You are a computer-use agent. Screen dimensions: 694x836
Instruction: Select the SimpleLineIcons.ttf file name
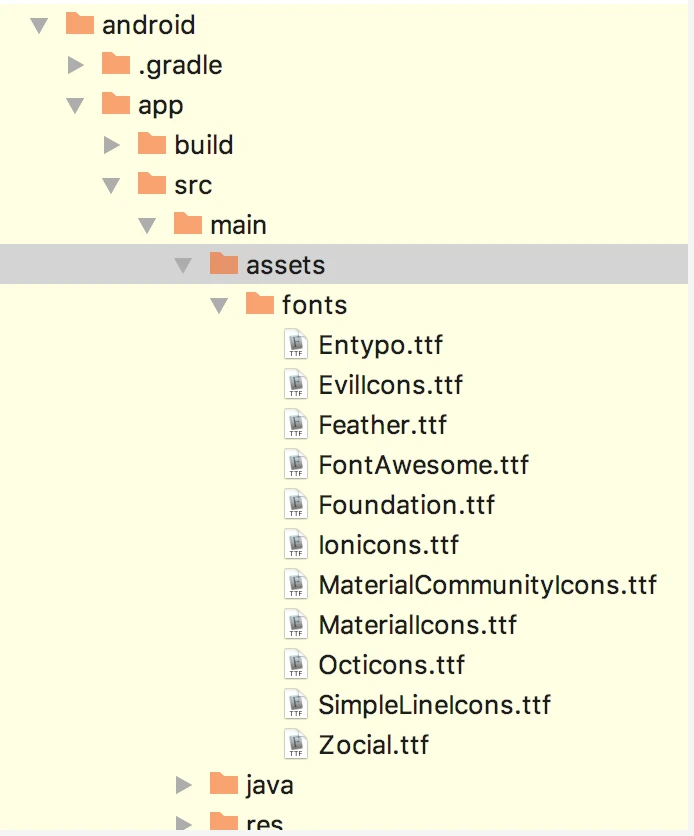pyautogui.click(x=434, y=705)
